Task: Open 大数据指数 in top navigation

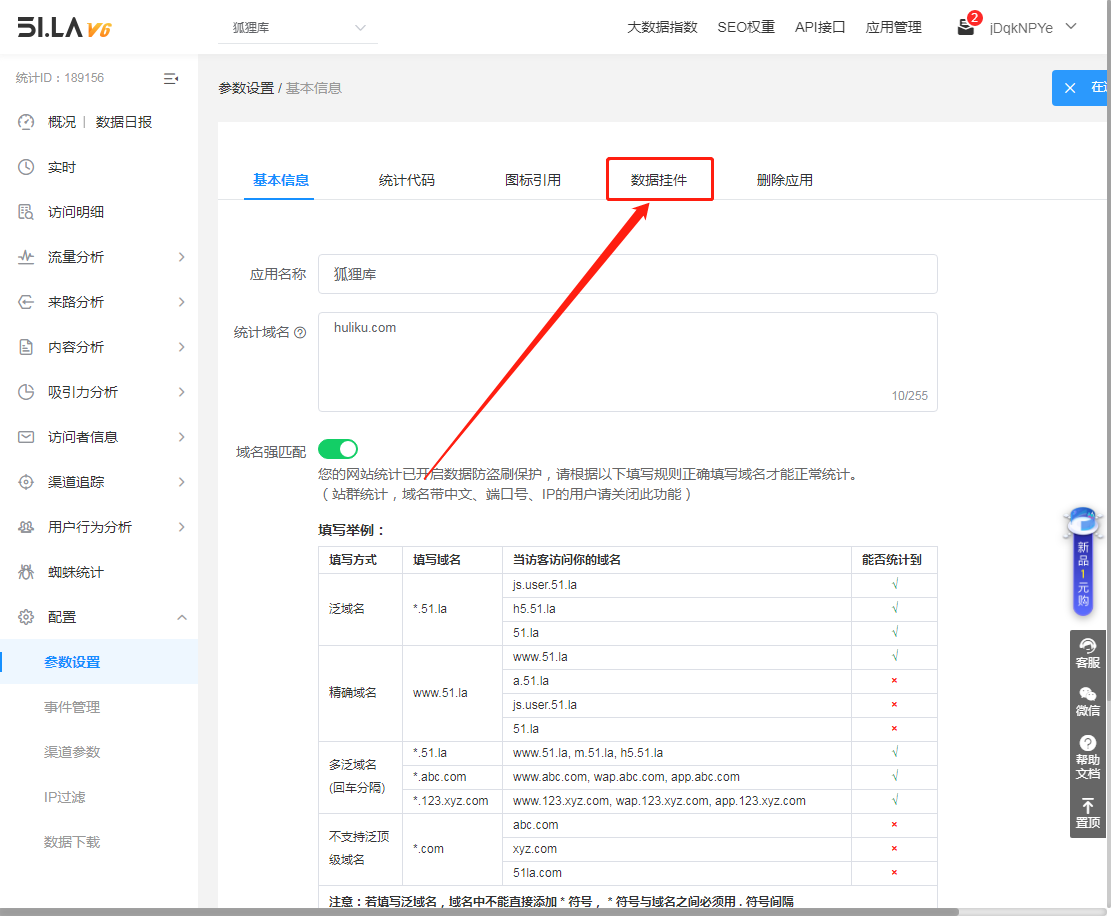Action: (x=662, y=28)
